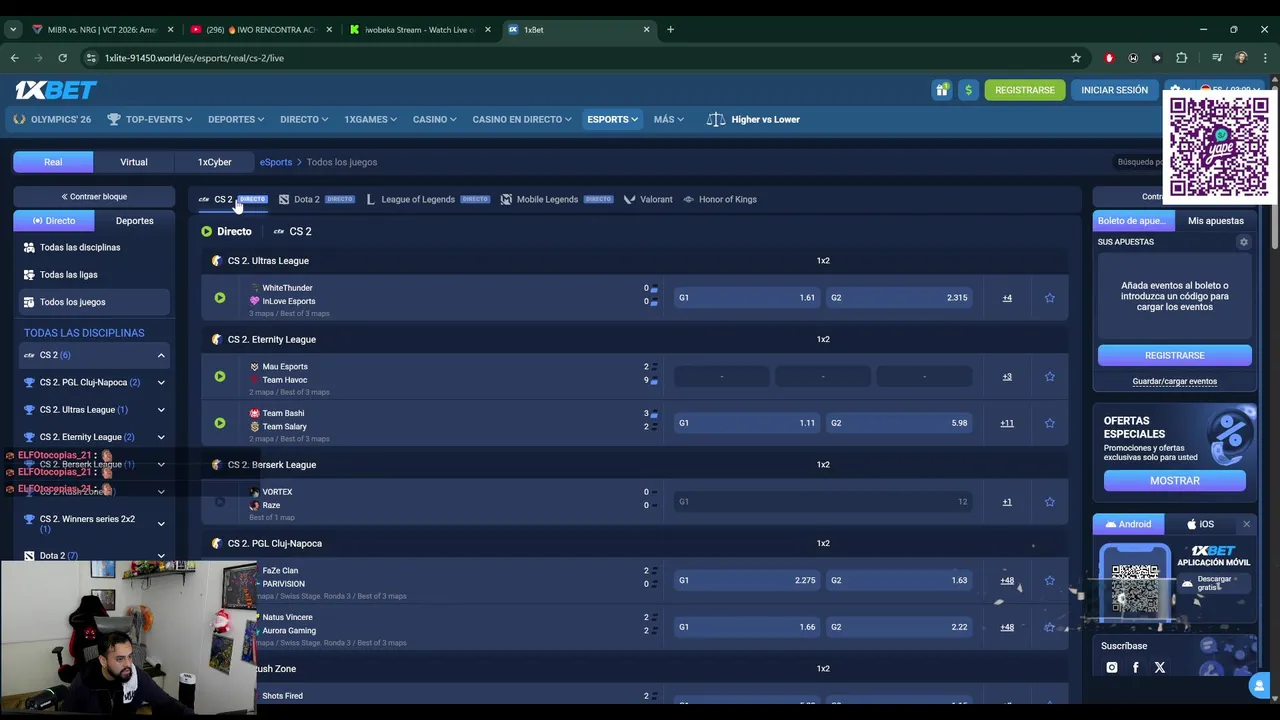Select the 1xCyber mode tab
This screenshot has height=720, width=1280.
click(214, 162)
